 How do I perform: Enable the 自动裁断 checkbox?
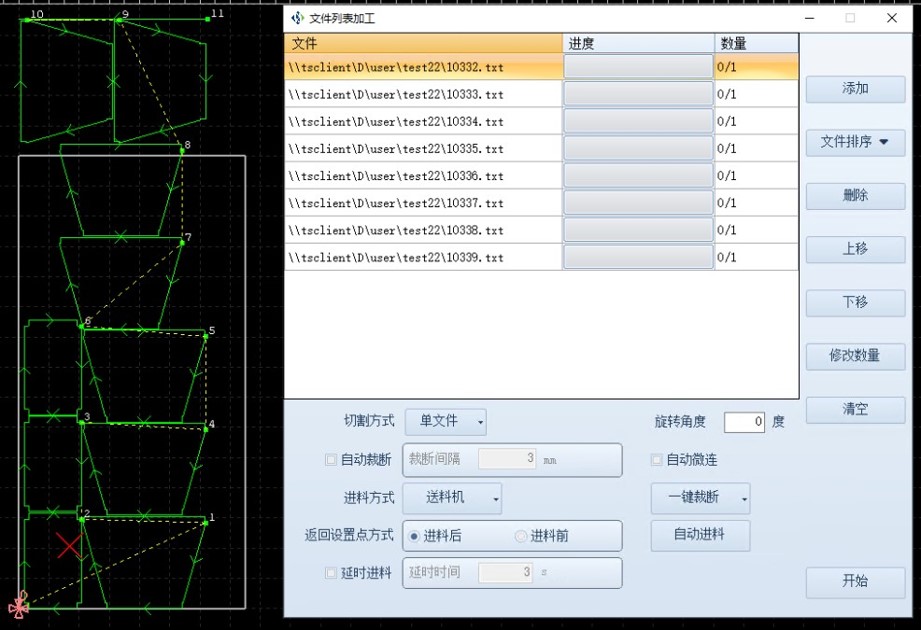point(331,460)
